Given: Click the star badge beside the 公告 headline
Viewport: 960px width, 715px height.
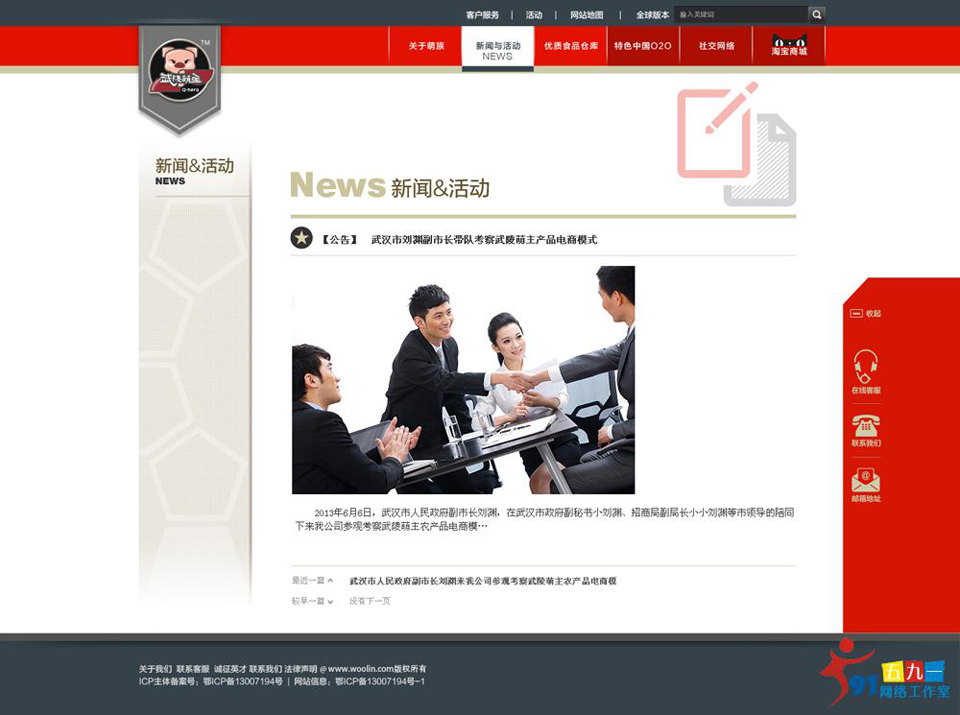Looking at the screenshot, I should 301,238.
